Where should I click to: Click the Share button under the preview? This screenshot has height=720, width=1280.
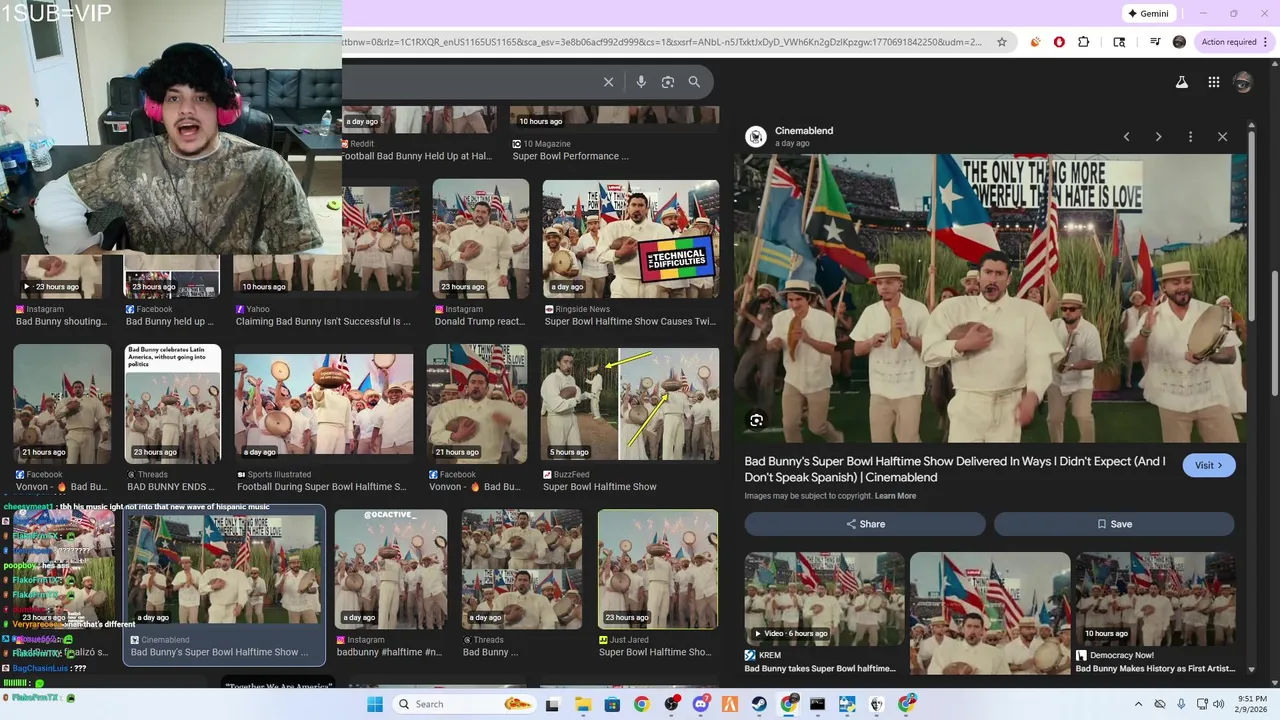pyautogui.click(x=865, y=524)
